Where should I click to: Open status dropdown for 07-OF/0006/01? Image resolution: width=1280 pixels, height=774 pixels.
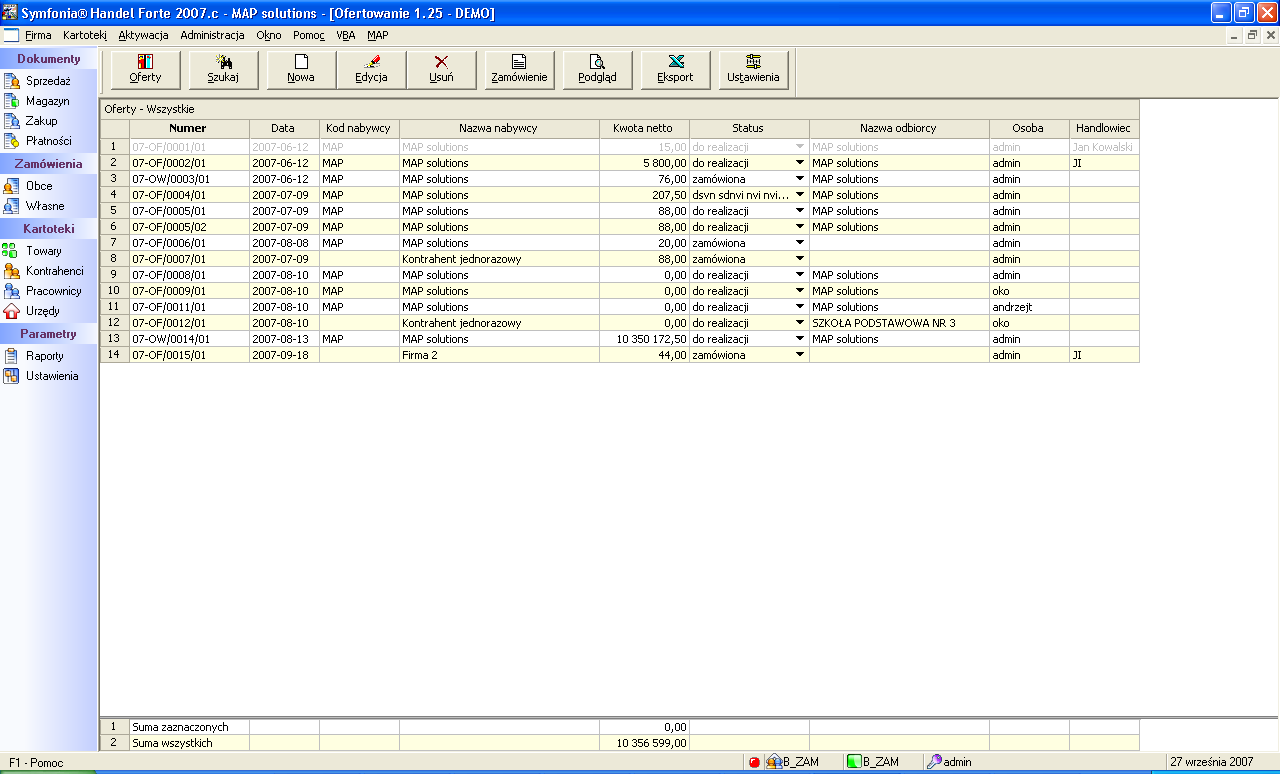(800, 243)
